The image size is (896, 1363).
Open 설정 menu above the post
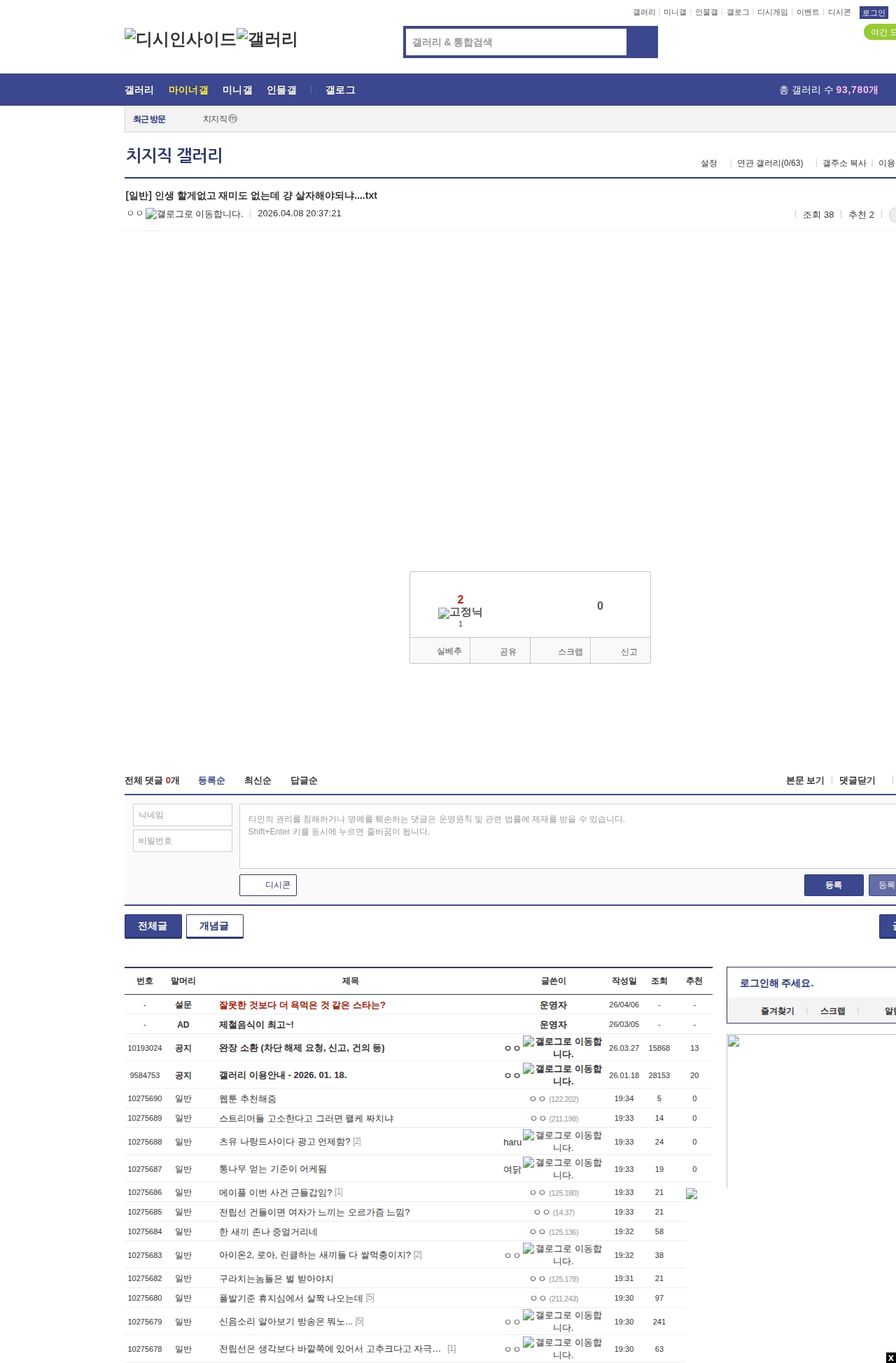pyautogui.click(x=708, y=163)
